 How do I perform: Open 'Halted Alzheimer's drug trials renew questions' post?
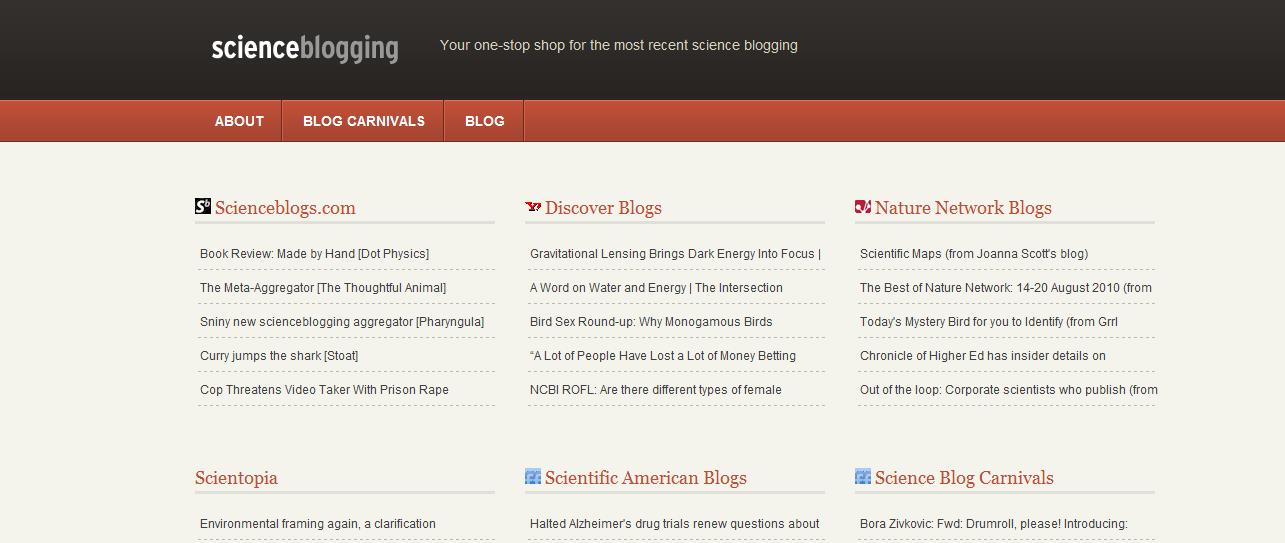pyautogui.click(x=675, y=524)
